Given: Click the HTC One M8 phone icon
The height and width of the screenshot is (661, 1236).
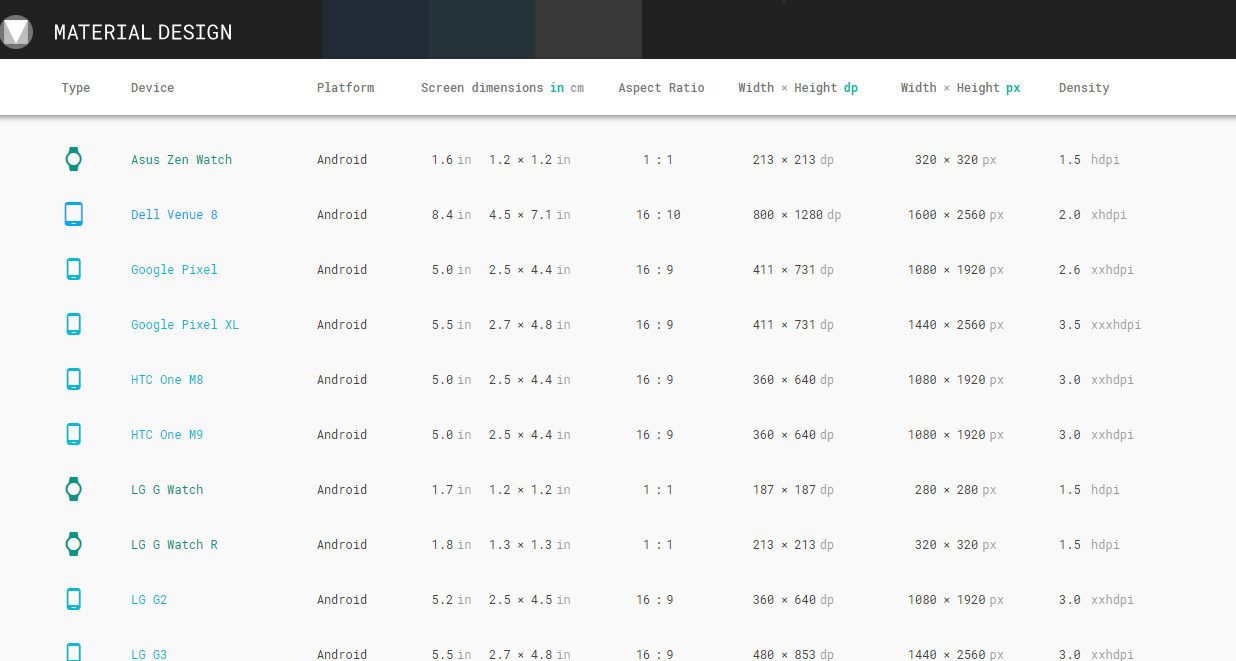Looking at the screenshot, I should click(x=73, y=379).
